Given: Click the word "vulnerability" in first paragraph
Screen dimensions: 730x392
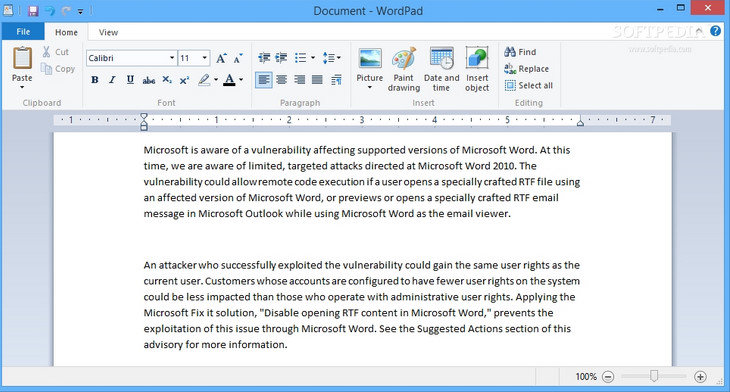Looking at the screenshot, I should pos(281,150).
